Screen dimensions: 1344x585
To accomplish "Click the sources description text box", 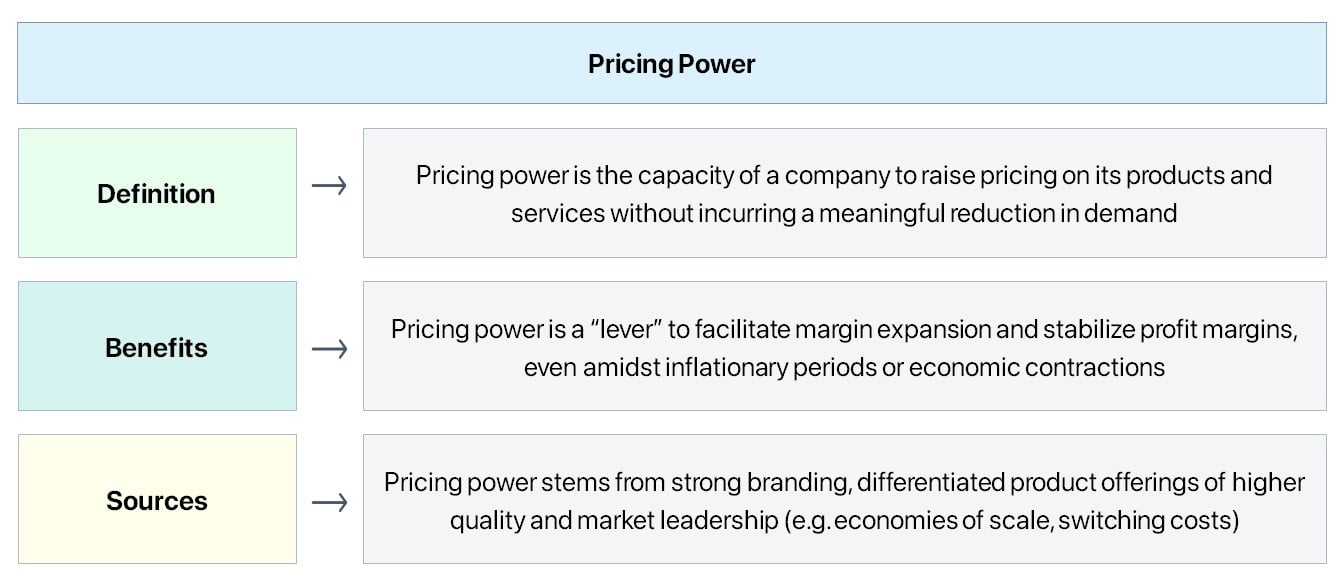I will 844,500.
